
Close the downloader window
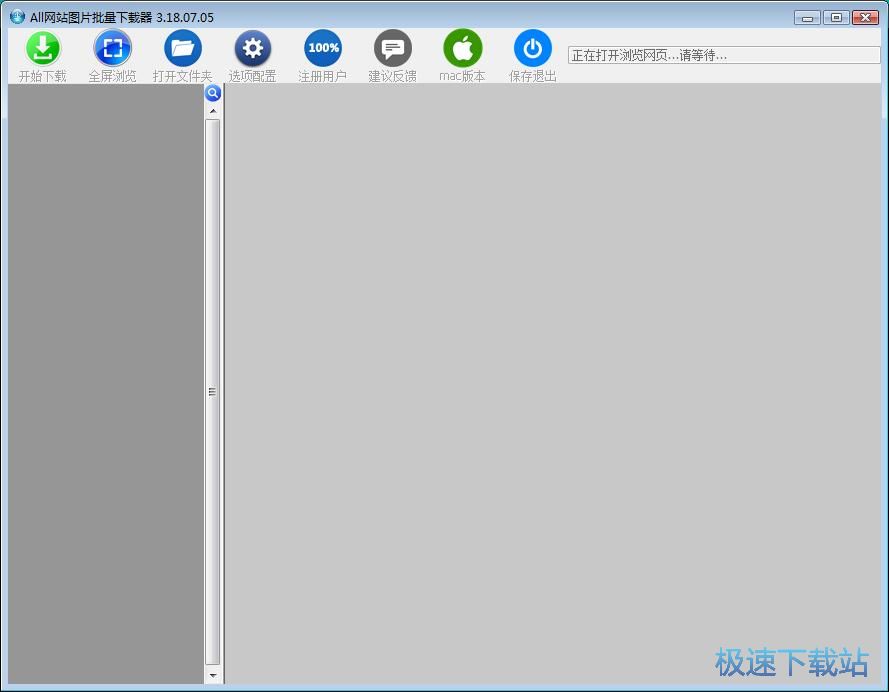click(x=865, y=18)
